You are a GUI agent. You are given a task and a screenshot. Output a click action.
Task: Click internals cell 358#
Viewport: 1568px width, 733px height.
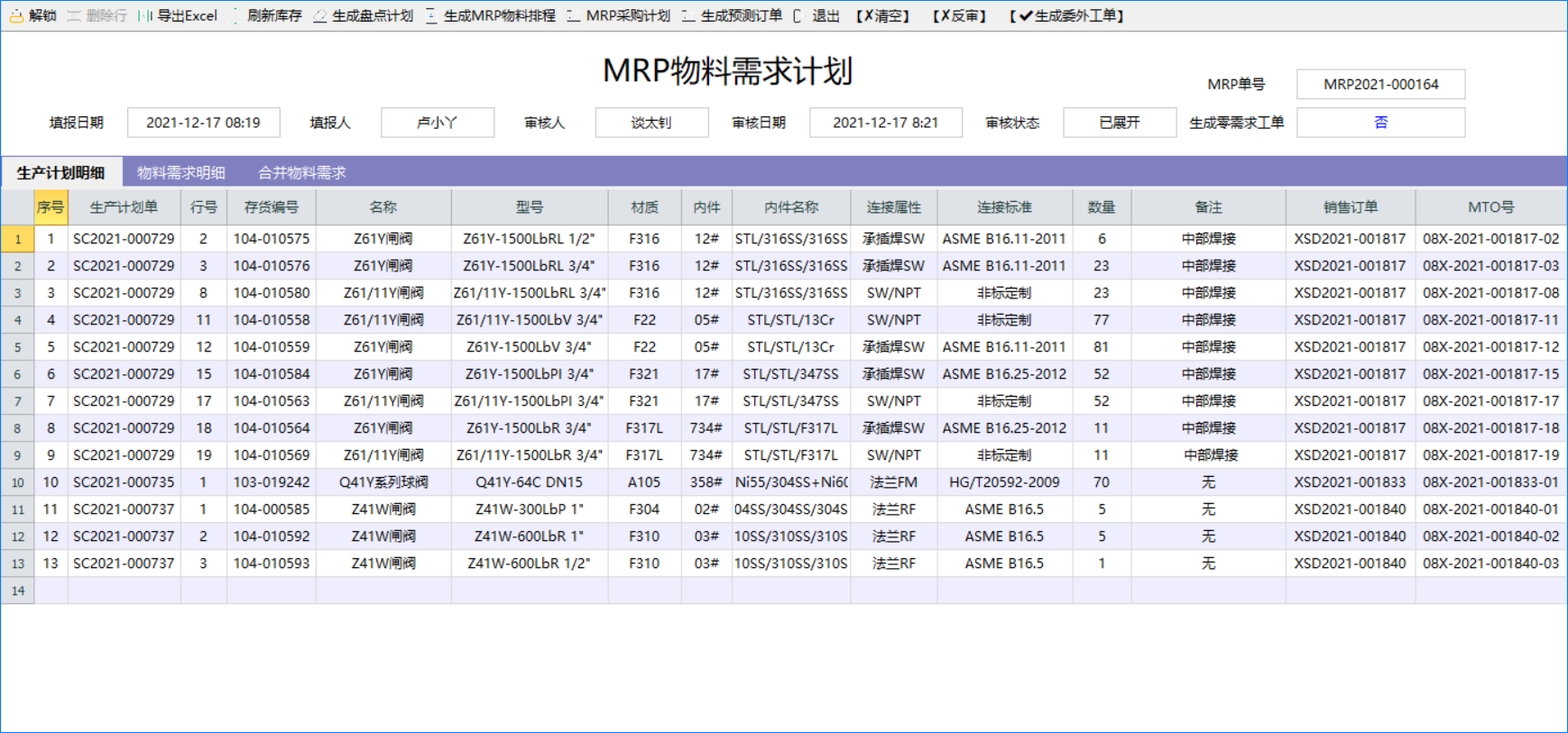coord(706,482)
